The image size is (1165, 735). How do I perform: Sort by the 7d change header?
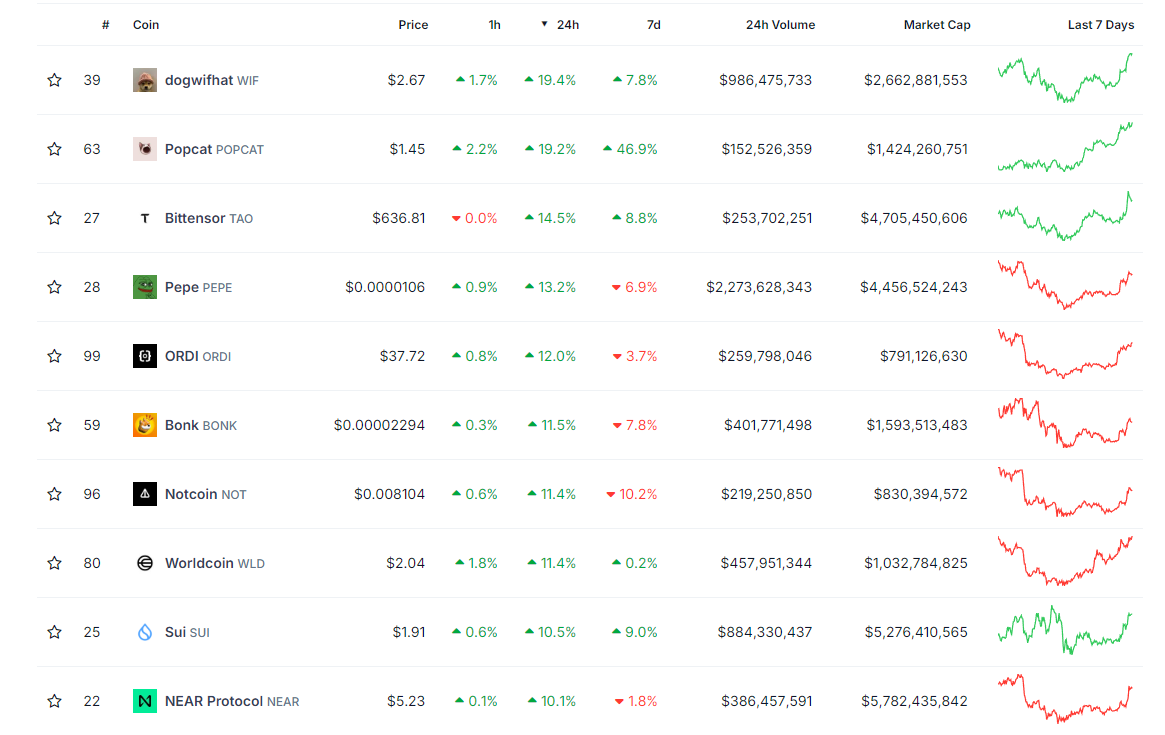click(654, 25)
